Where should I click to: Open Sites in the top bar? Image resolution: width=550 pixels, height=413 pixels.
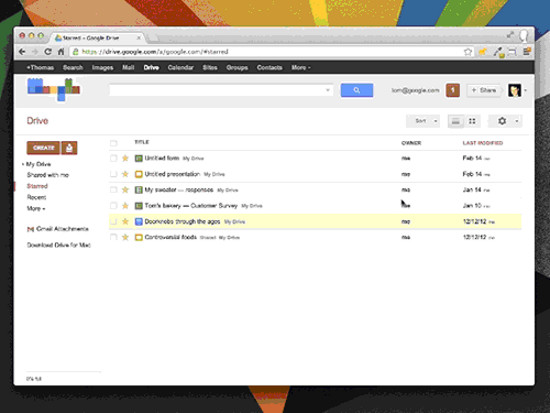pyautogui.click(x=210, y=67)
